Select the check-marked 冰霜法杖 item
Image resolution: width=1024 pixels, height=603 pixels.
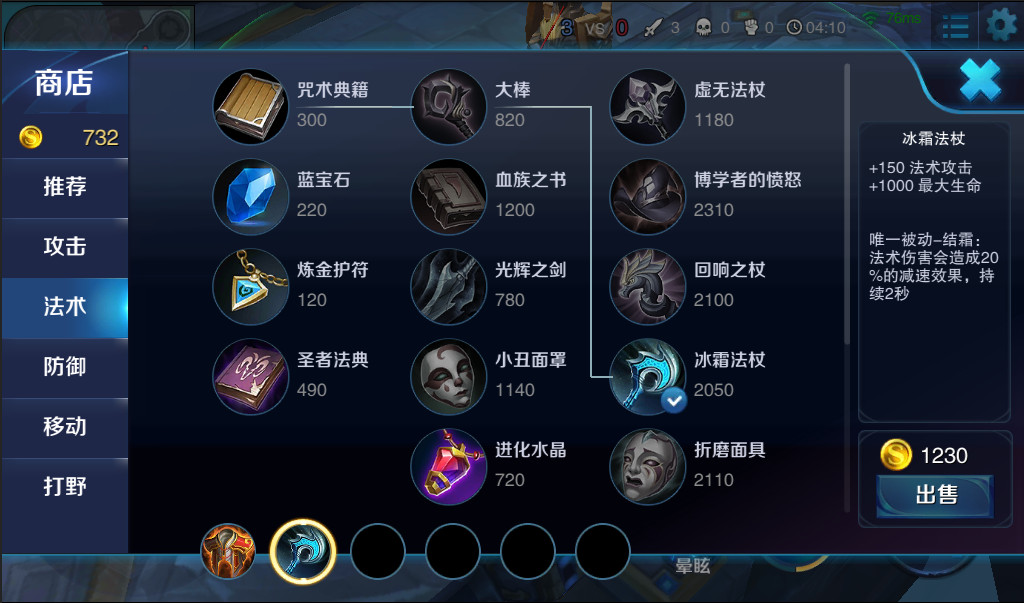pyautogui.click(x=647, y=376)
